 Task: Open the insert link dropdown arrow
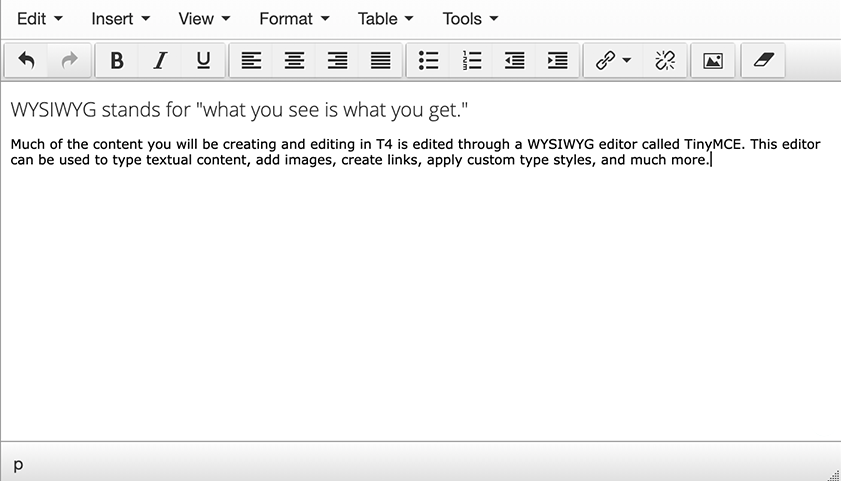(627, 61)
